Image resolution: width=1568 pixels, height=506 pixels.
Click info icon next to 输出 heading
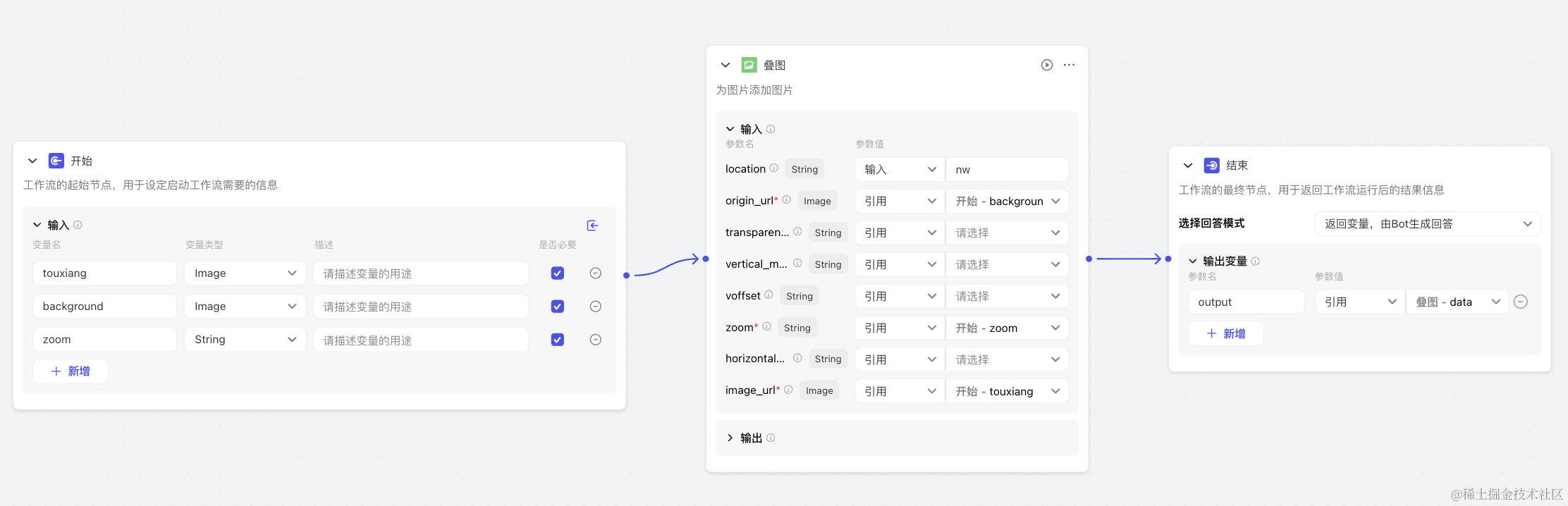click(x=771, y=438)
